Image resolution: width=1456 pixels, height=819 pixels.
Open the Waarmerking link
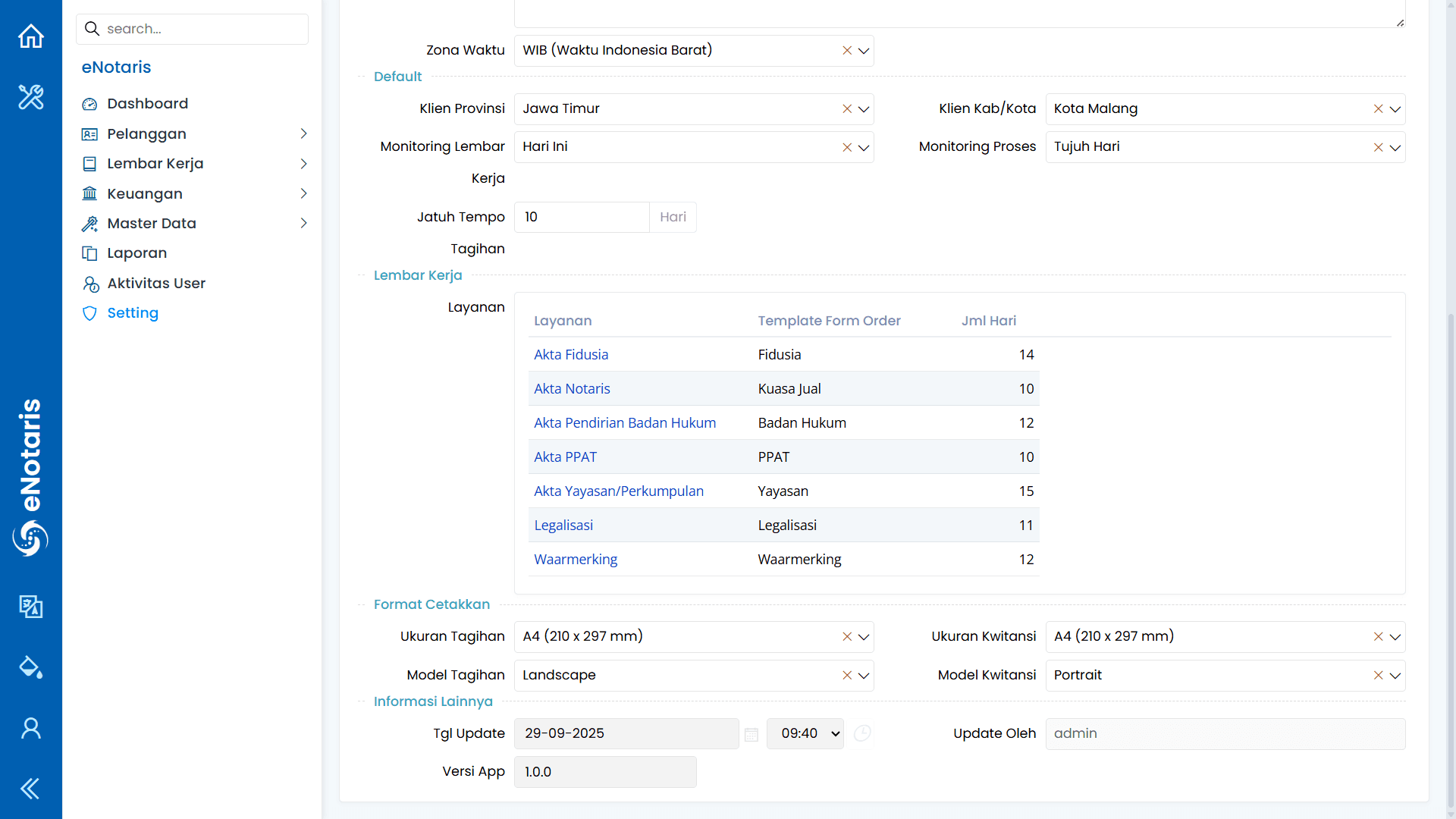pos(576,559)
